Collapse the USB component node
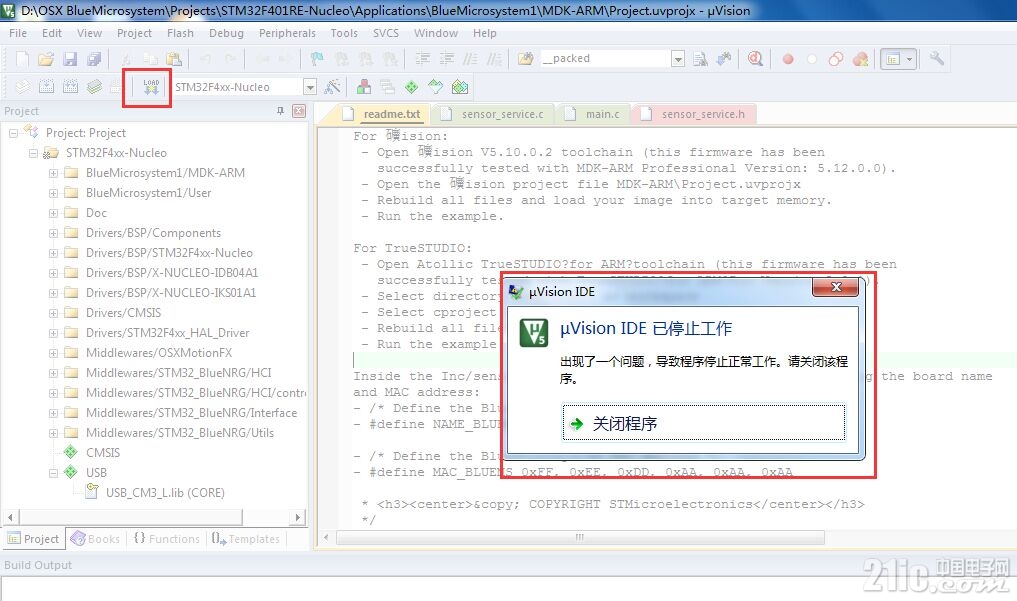The width and height of the screenshot is (1017, 601). point(53,473)
